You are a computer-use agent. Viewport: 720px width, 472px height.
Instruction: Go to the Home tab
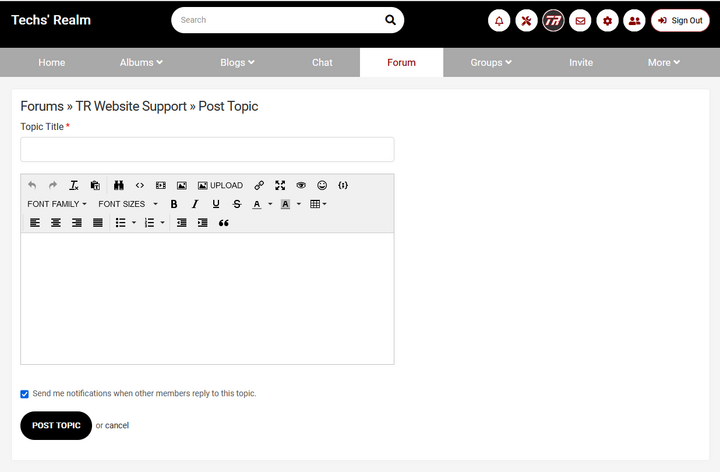click(51, 62)
